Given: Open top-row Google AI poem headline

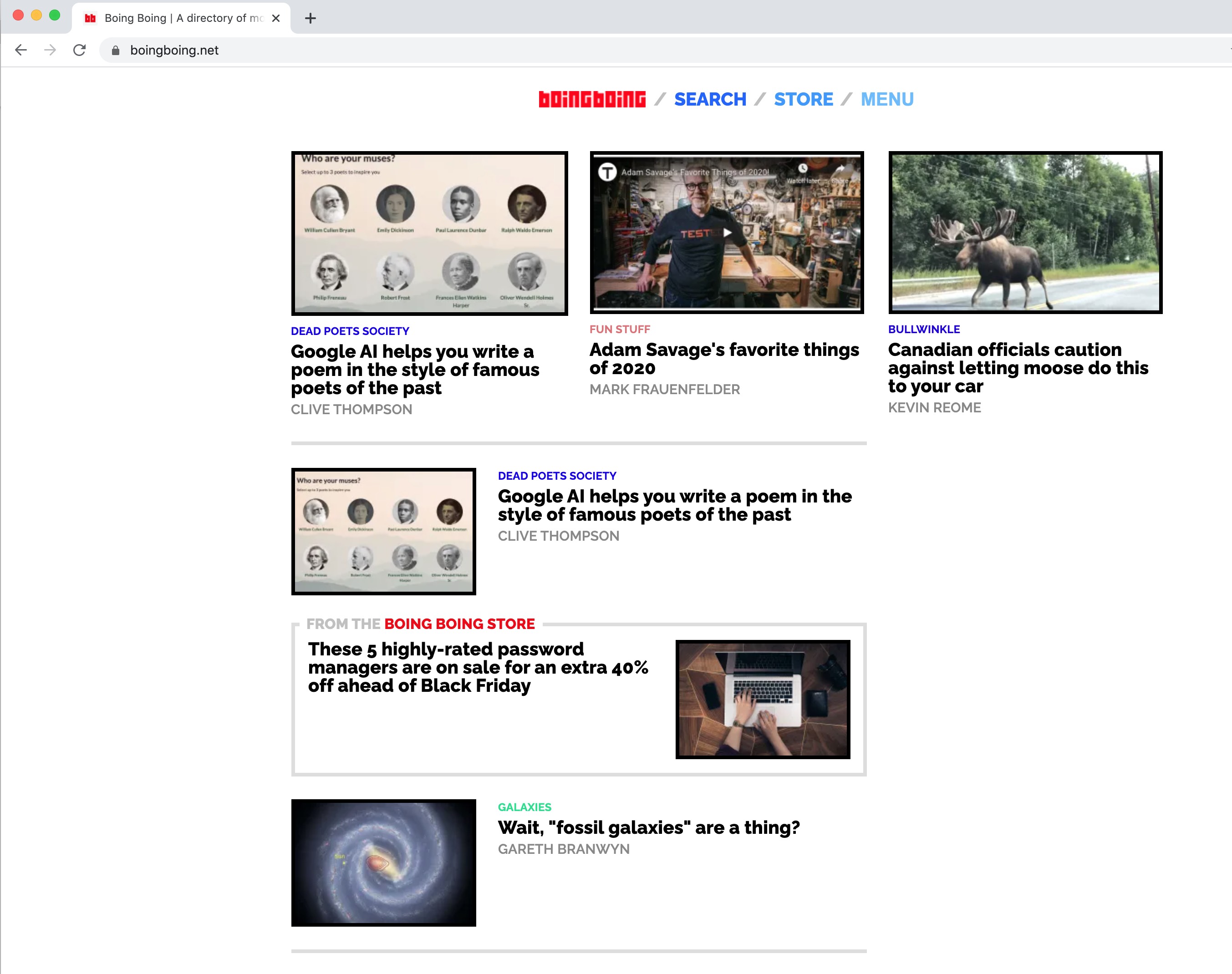Looking at the screenshot, I should coord(415,370).
